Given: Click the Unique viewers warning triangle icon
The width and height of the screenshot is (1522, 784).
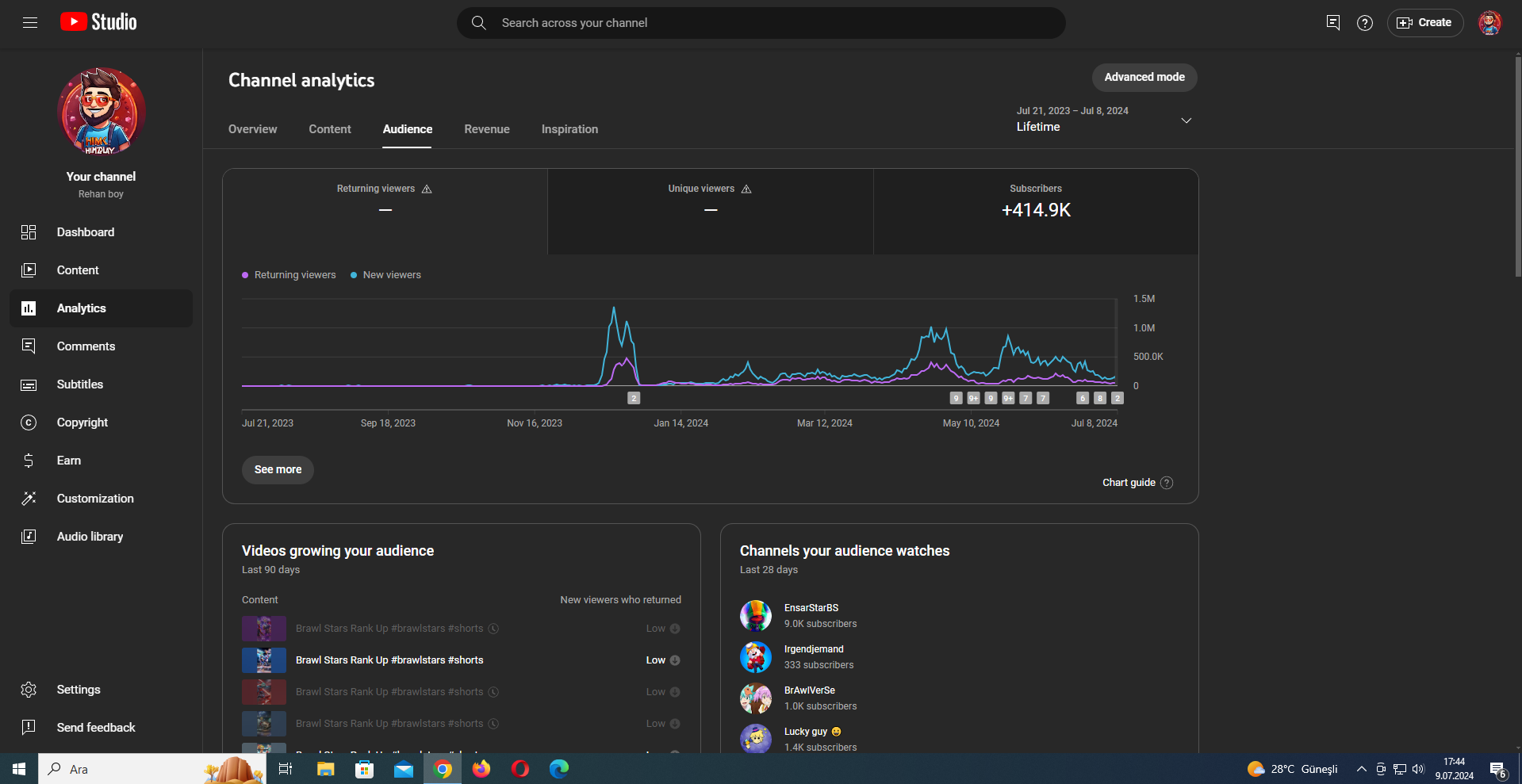Looking at the screenshot, I should pos(746,189).
